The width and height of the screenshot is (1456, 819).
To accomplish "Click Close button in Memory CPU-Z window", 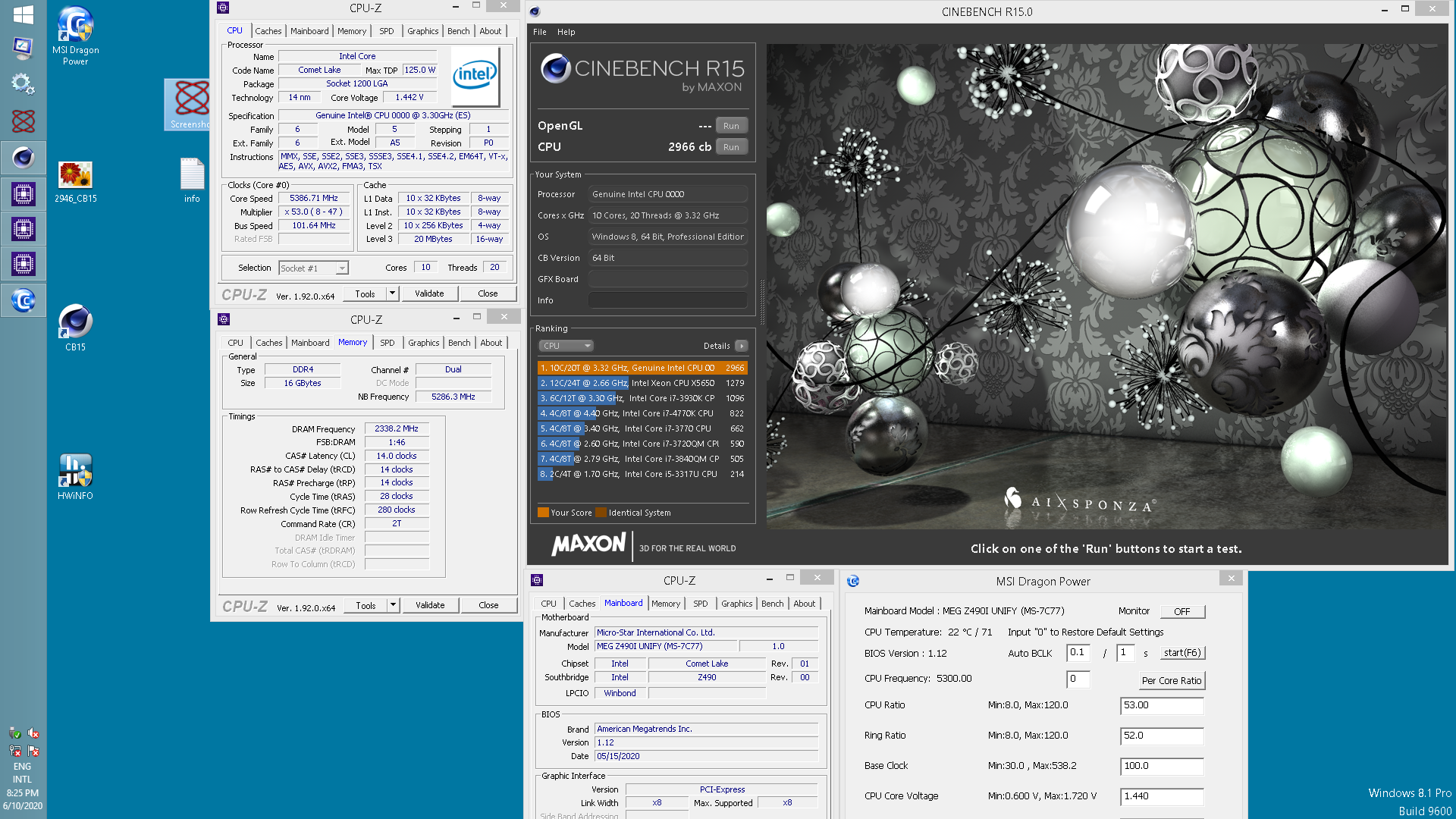I will (488, 605).
